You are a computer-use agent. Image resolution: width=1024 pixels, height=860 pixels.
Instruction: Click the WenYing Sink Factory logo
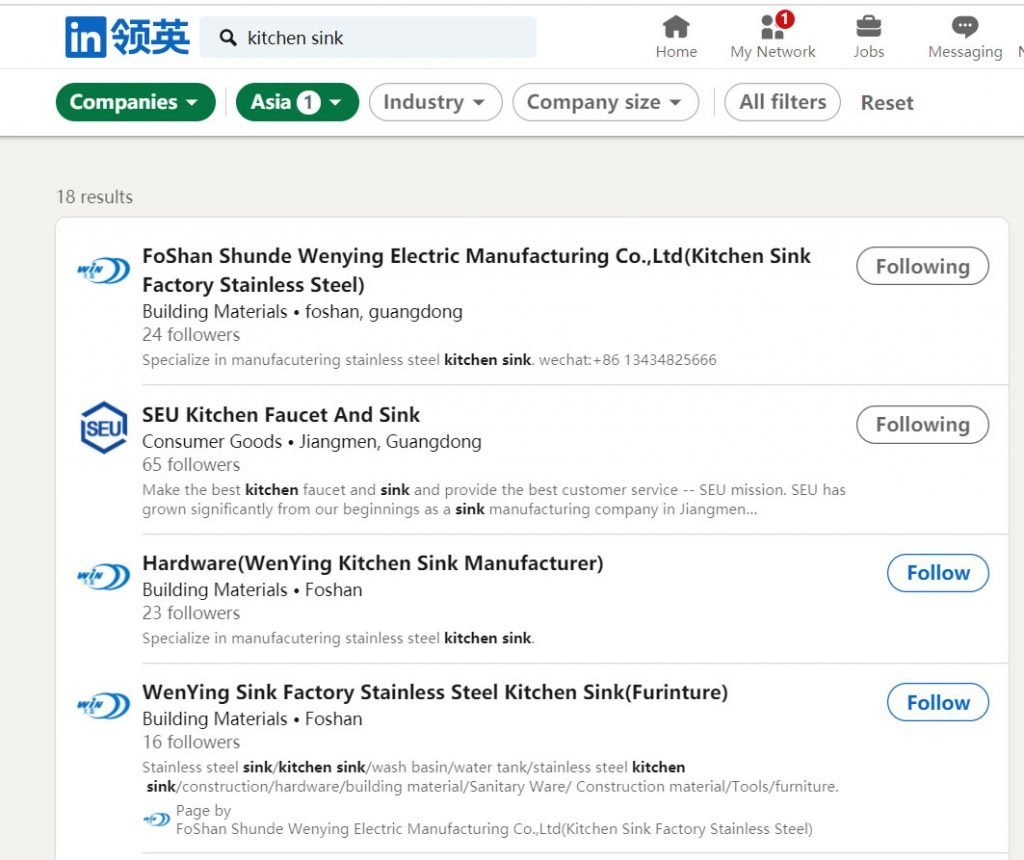tap(104, 705)
